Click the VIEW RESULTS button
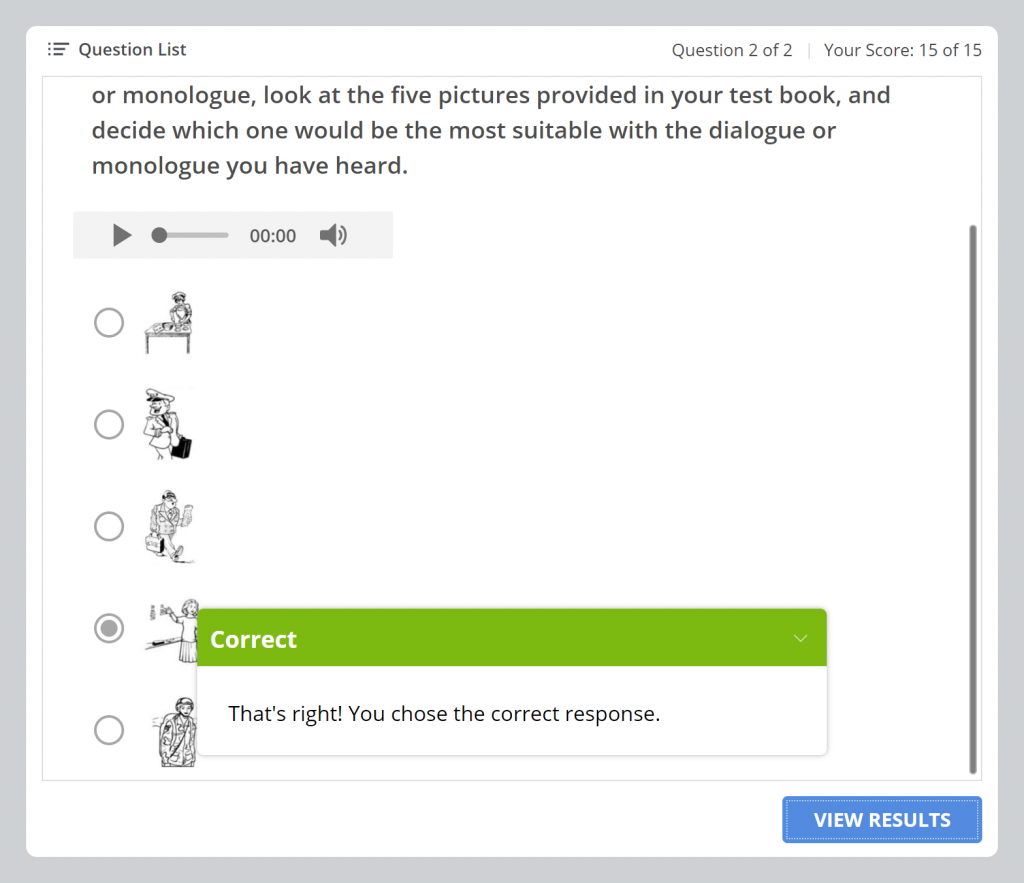Viewport: 1024px width, 883px height. pos(881,820)
